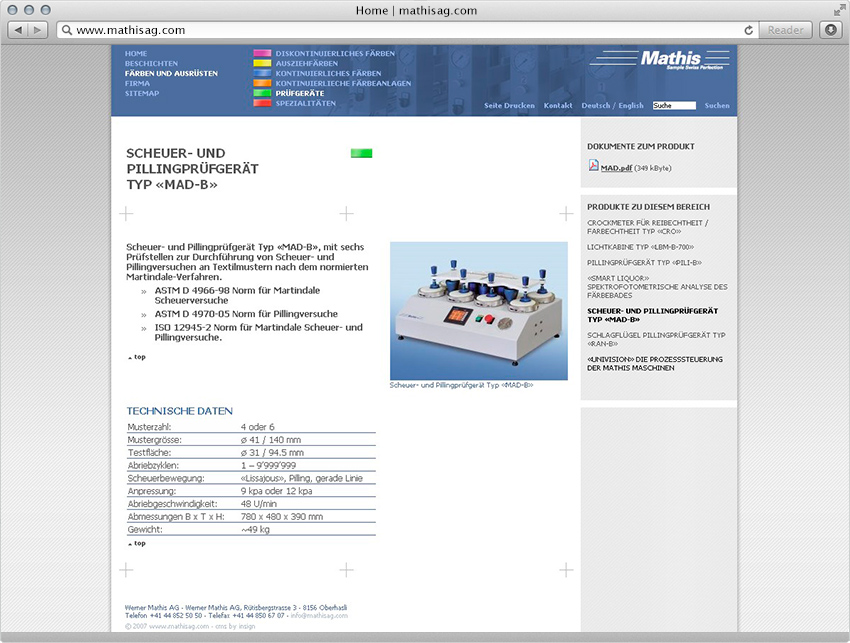Click the Gewicht value '~49 kg'
The image size is (850, 643).
pos(255,530)
